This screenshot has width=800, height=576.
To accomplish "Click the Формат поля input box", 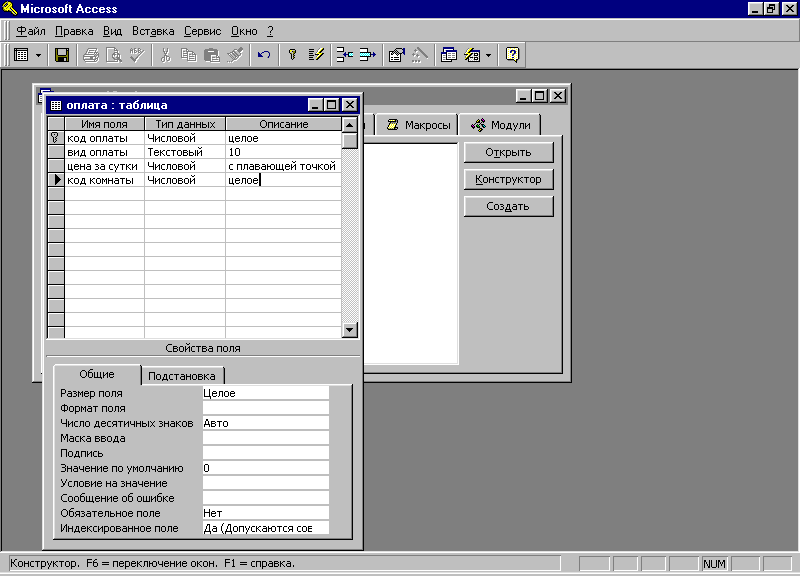I will [266, 408].
